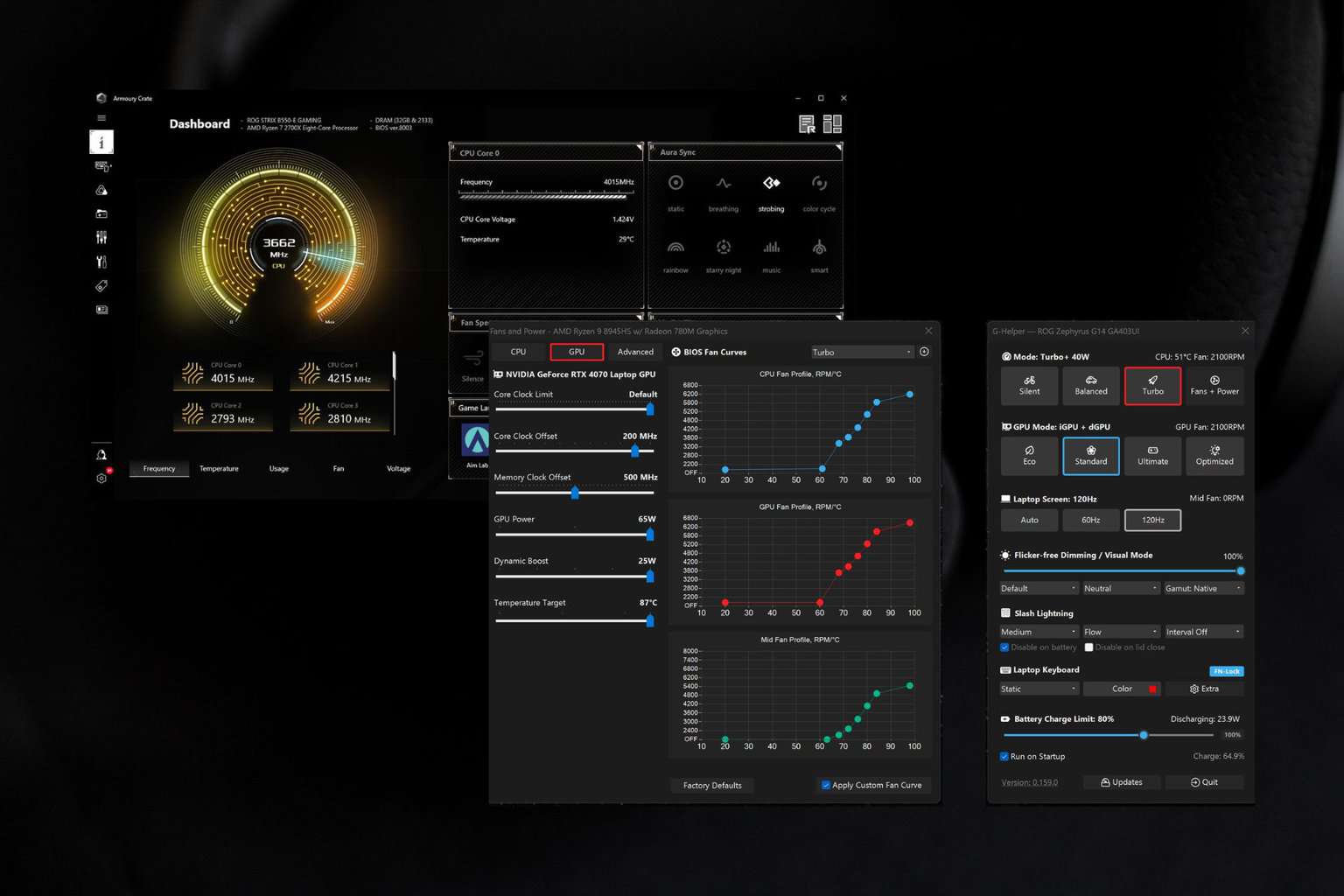Switch to the Advanced tab in Fans and Power
This screenshot has height=896, width=1344.
pos(635,352)
